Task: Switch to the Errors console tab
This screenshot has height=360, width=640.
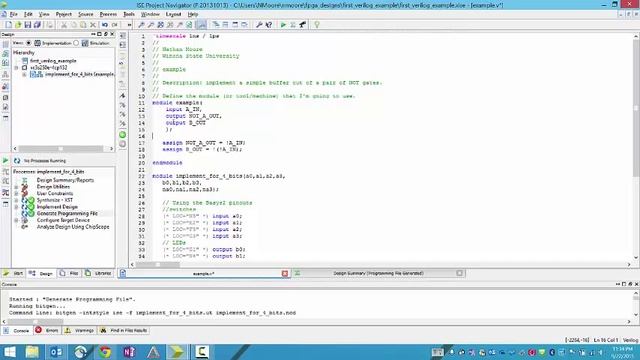Action: pyautogui.click(x=48, y=330)
